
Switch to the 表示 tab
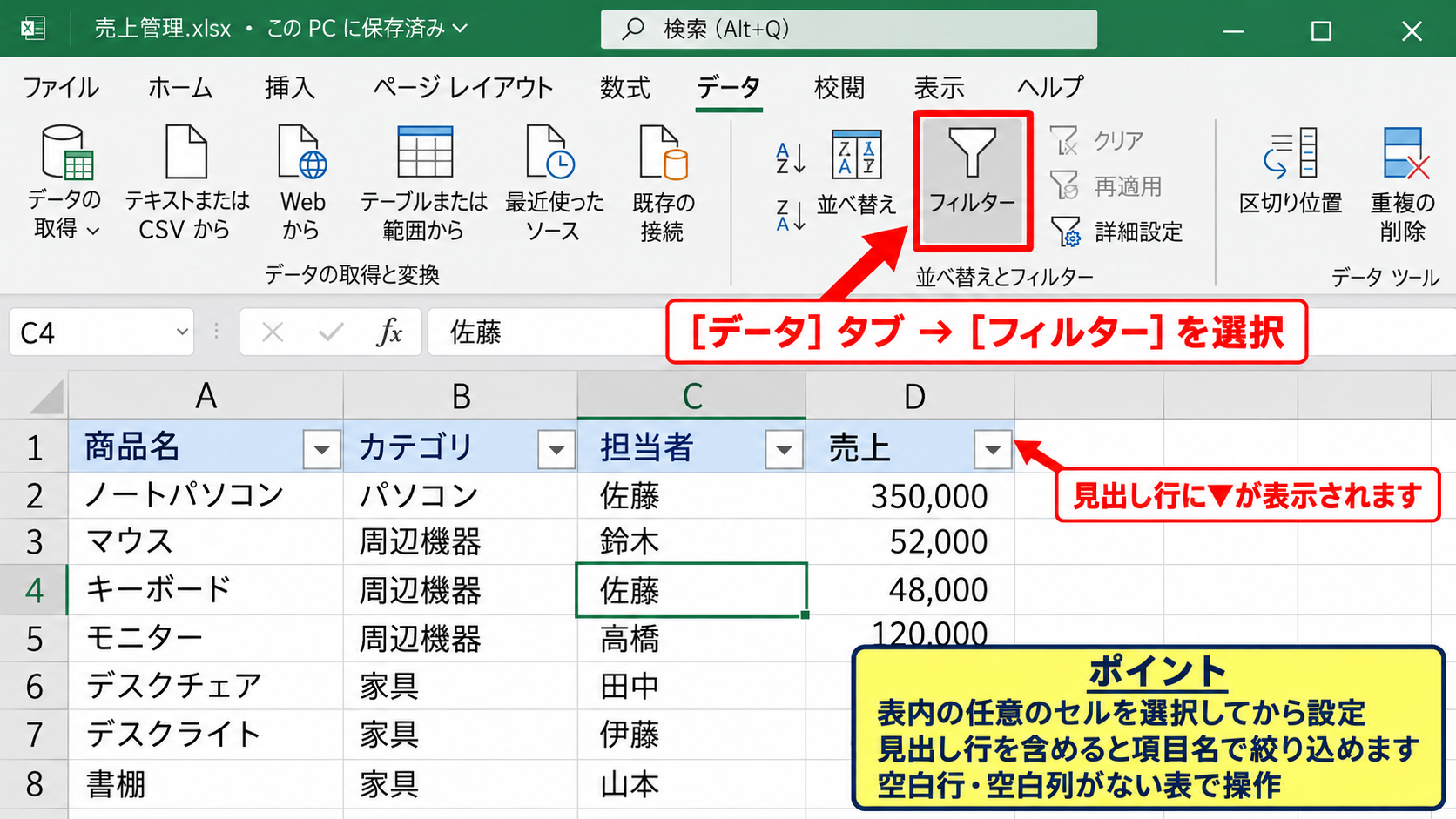tap(939, 88)
